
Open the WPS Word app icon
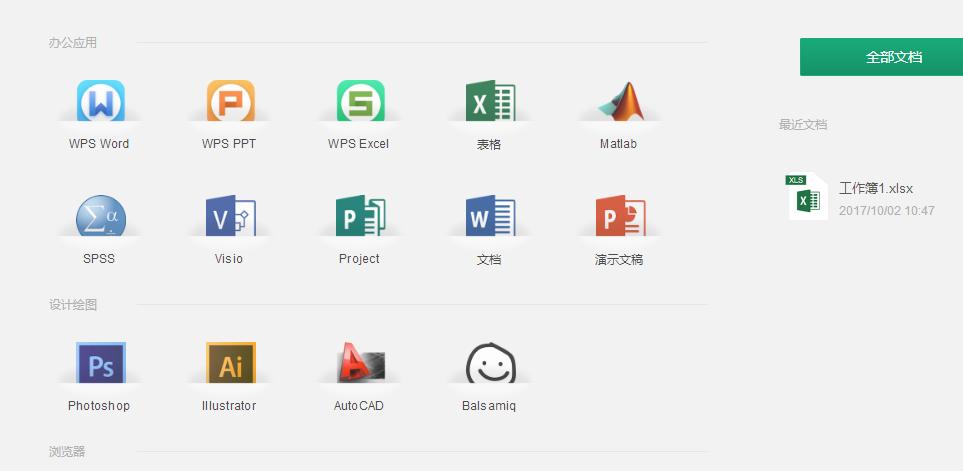pos(101,101)
